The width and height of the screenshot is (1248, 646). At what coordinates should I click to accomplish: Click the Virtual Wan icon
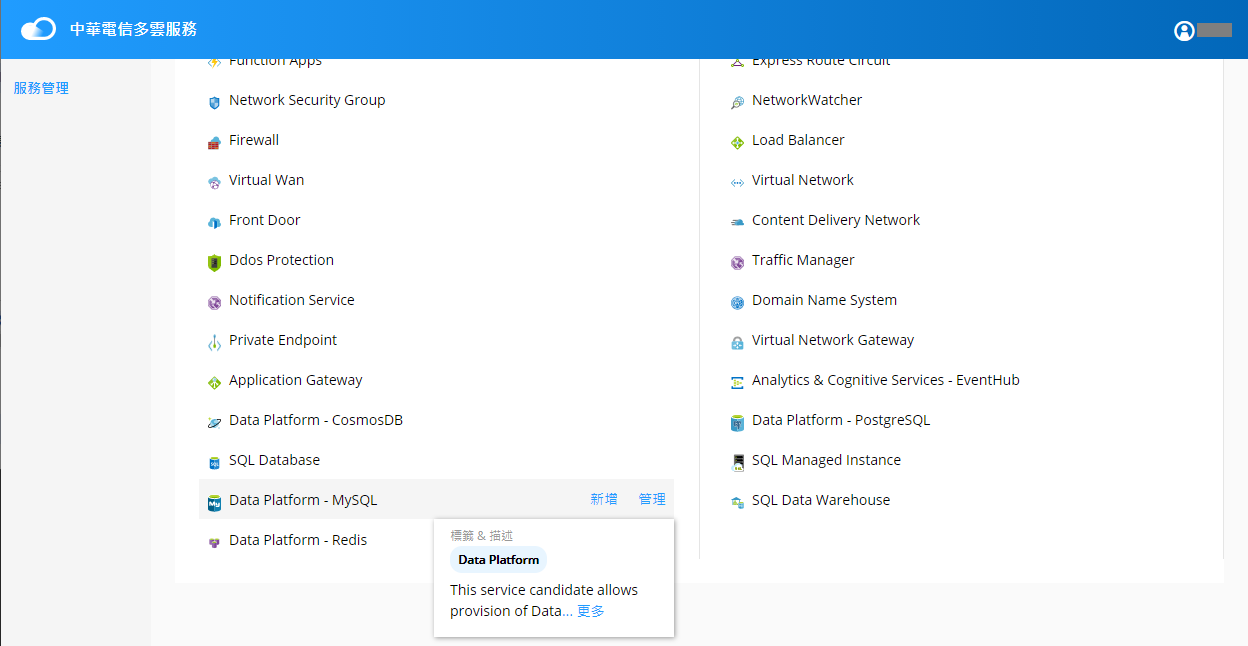(214, 182)
